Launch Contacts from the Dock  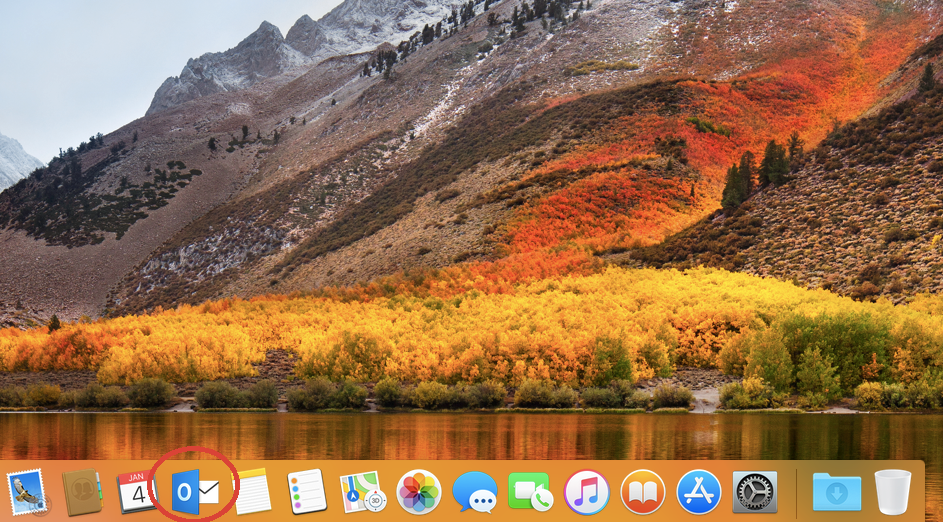point(82,492)
